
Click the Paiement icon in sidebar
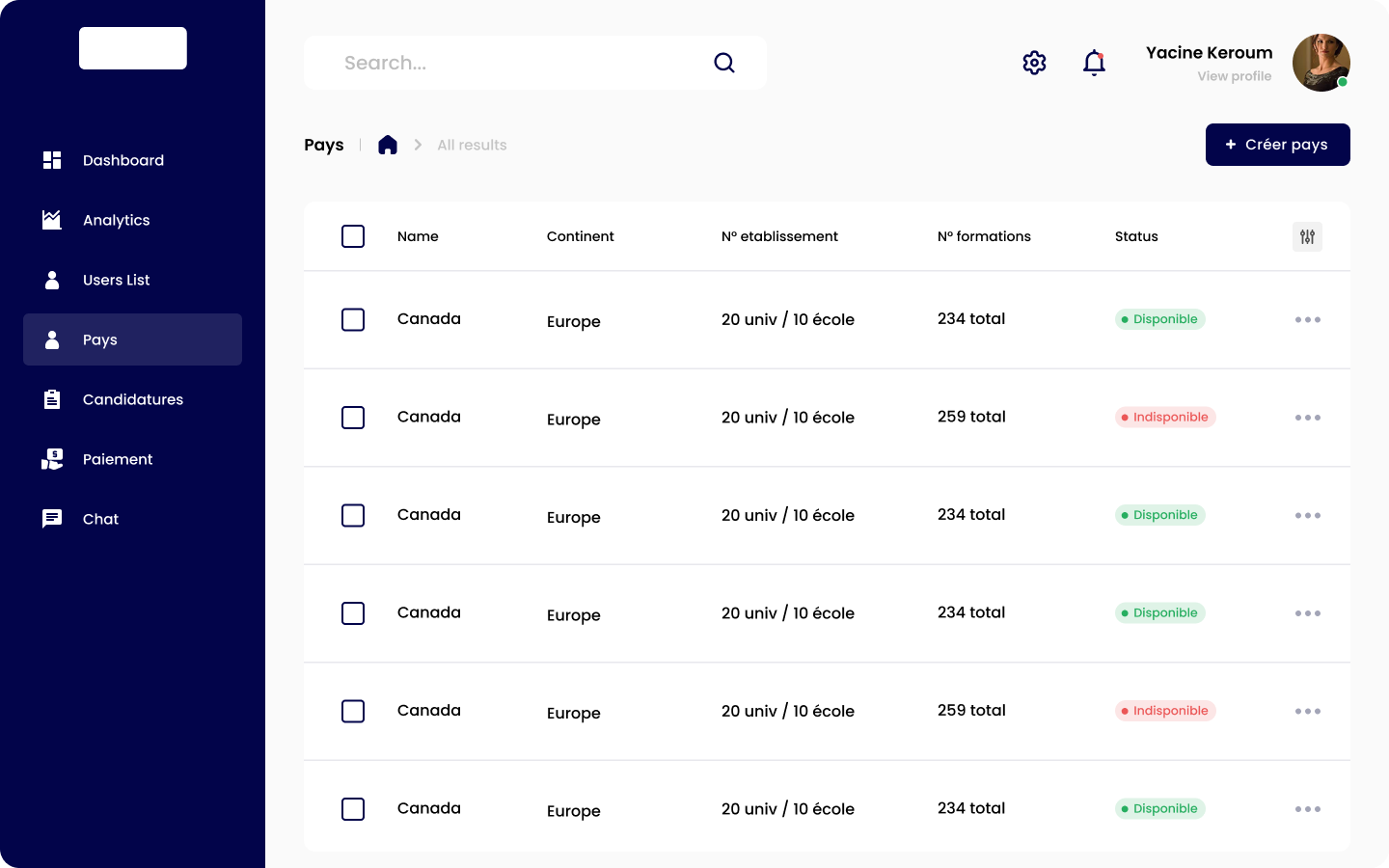[52, 459]
